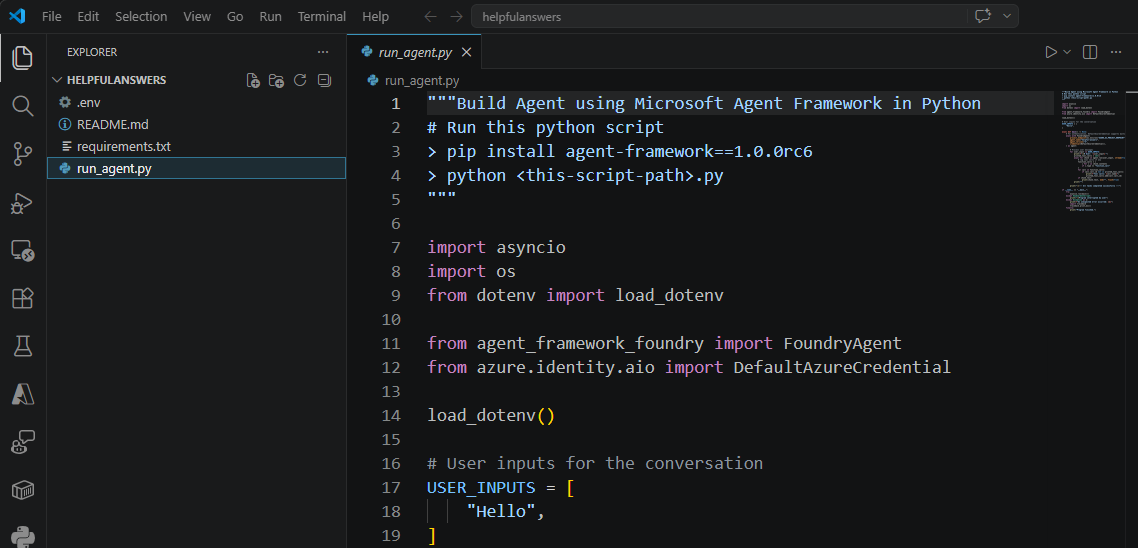
Task: Open the Extensions view
Action: 23,298
